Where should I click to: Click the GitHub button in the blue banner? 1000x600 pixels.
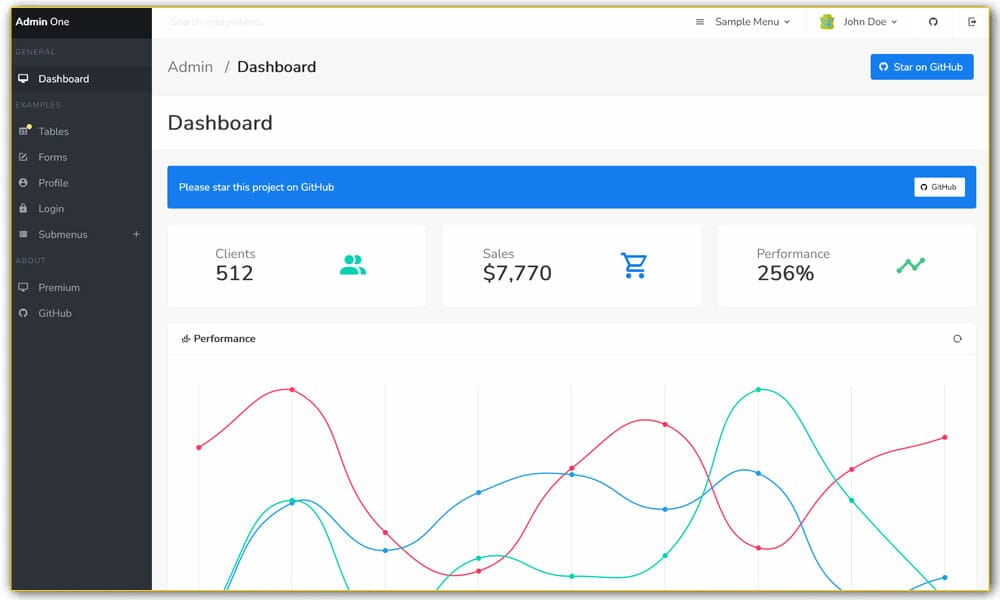point(939,186)
